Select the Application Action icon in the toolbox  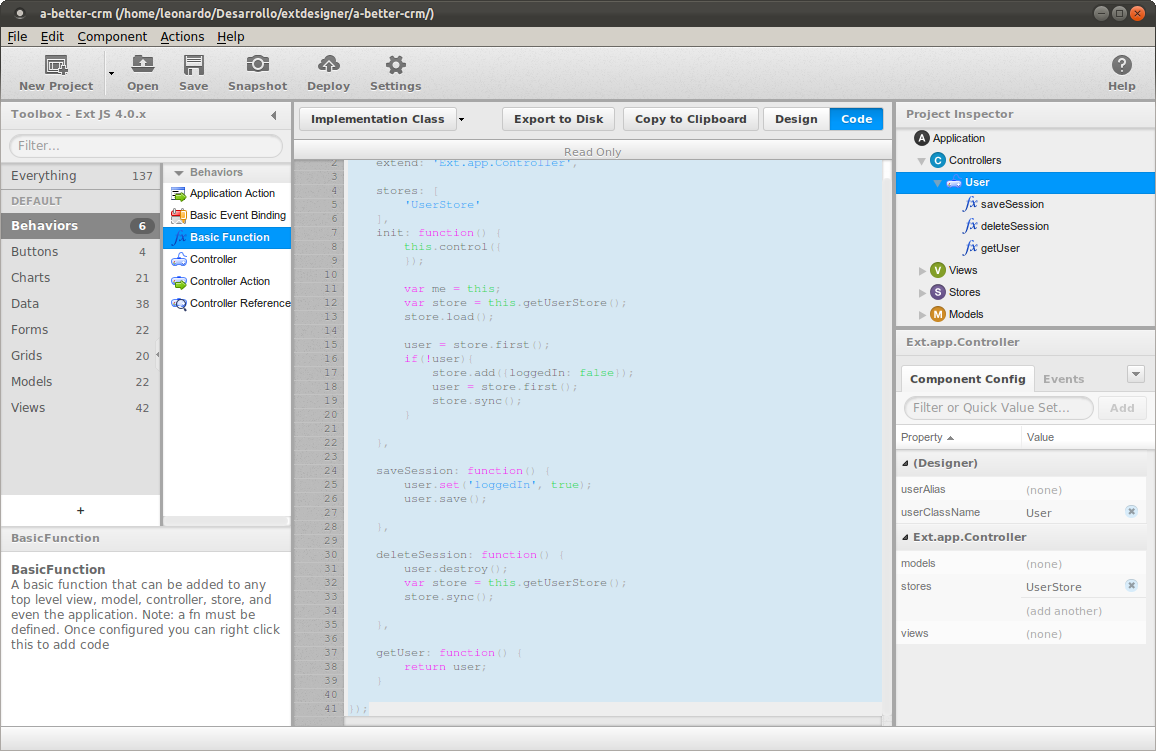[x=178, y=193]
